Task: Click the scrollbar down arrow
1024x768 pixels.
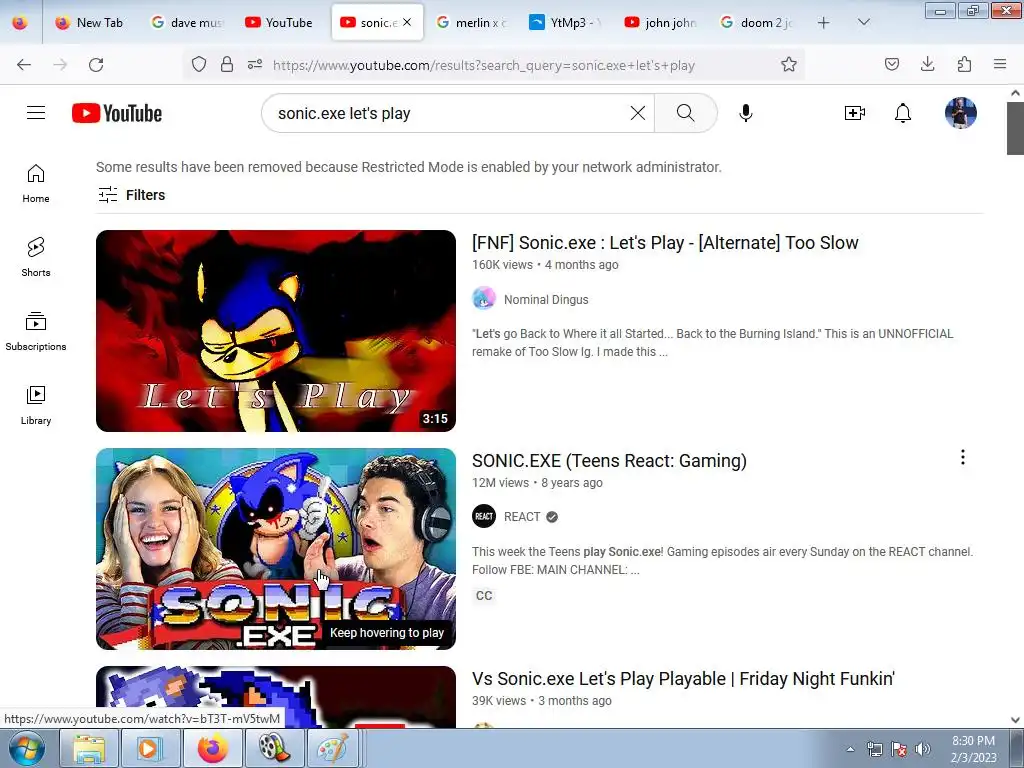Action: tap(1015, 720)
